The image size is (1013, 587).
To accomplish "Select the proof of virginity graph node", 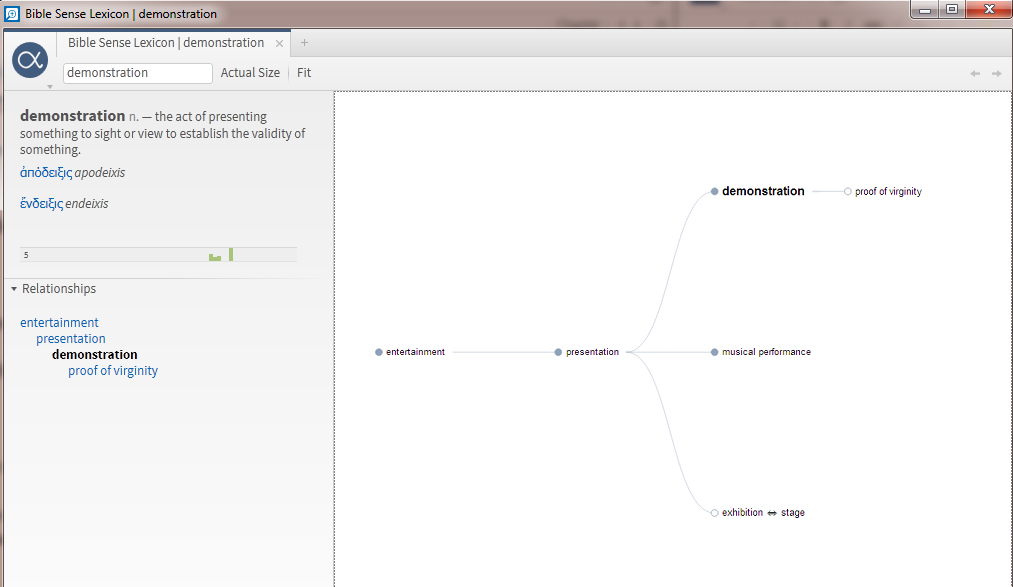I will tap(882, 192).
